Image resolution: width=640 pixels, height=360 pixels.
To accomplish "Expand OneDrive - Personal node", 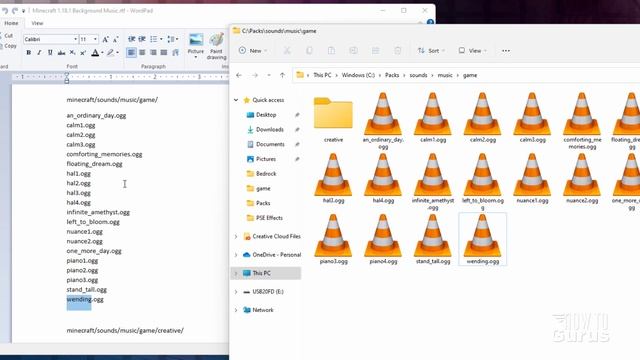I will click(x=236, y=255).
